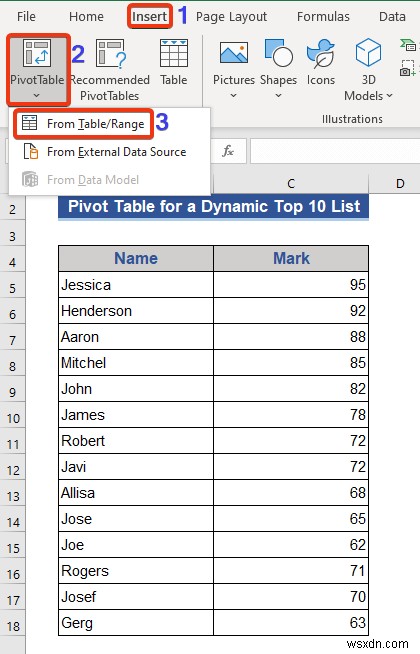Switch to the Home tab
Viewport: 420px width, 654px height.
[x=86, y=17]
